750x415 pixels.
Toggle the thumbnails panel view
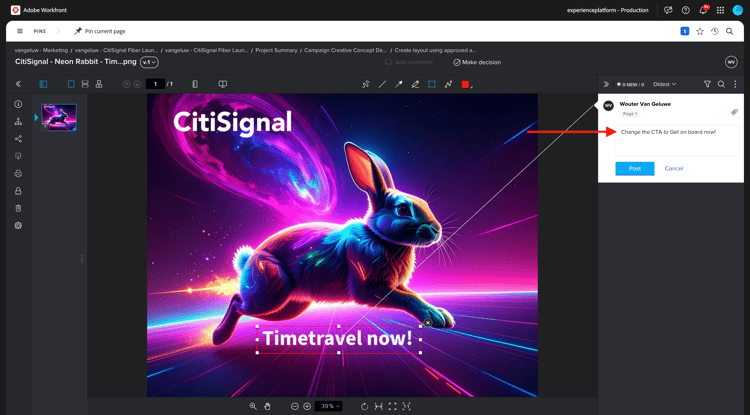click(43, 85)
